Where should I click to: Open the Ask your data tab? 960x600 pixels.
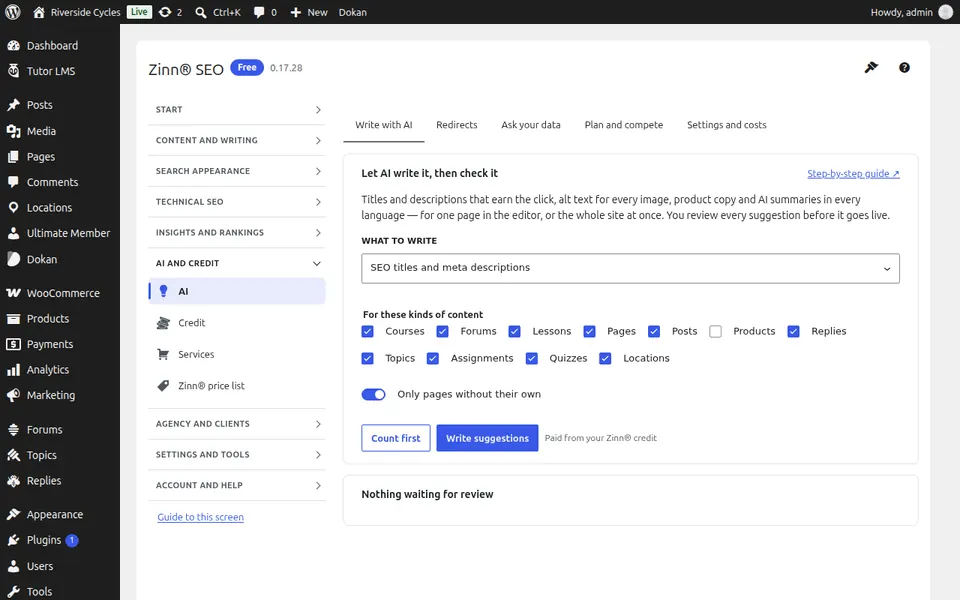click(x=531, y=125)
